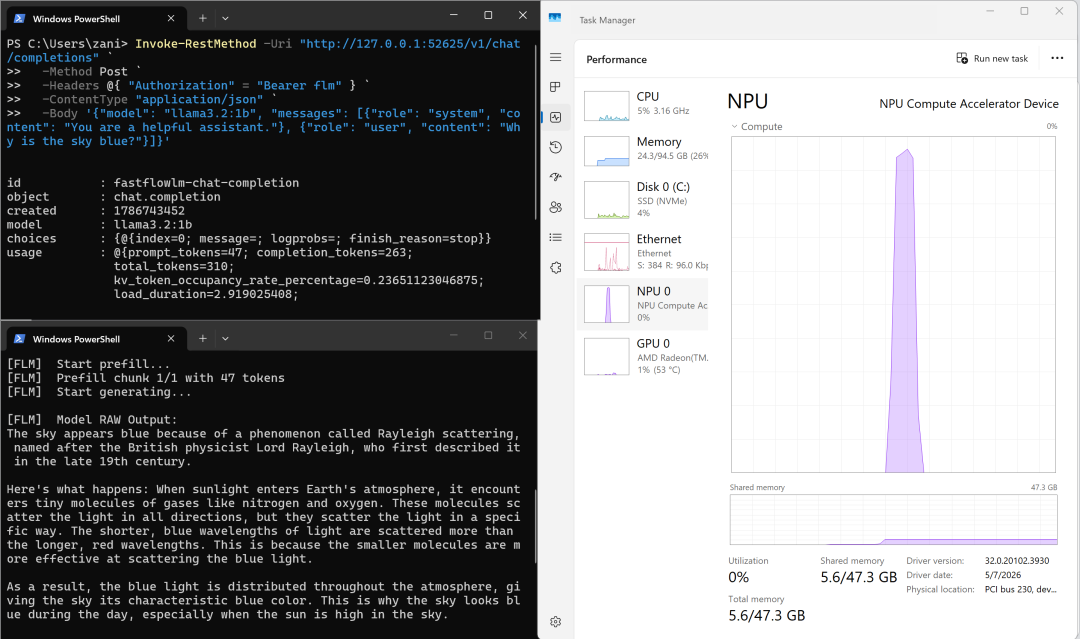Image resolution: width=1080 pixels, height=639 pixels.
Task: Click PowerShell icon in top window tab
Action: tap(19, 19)
